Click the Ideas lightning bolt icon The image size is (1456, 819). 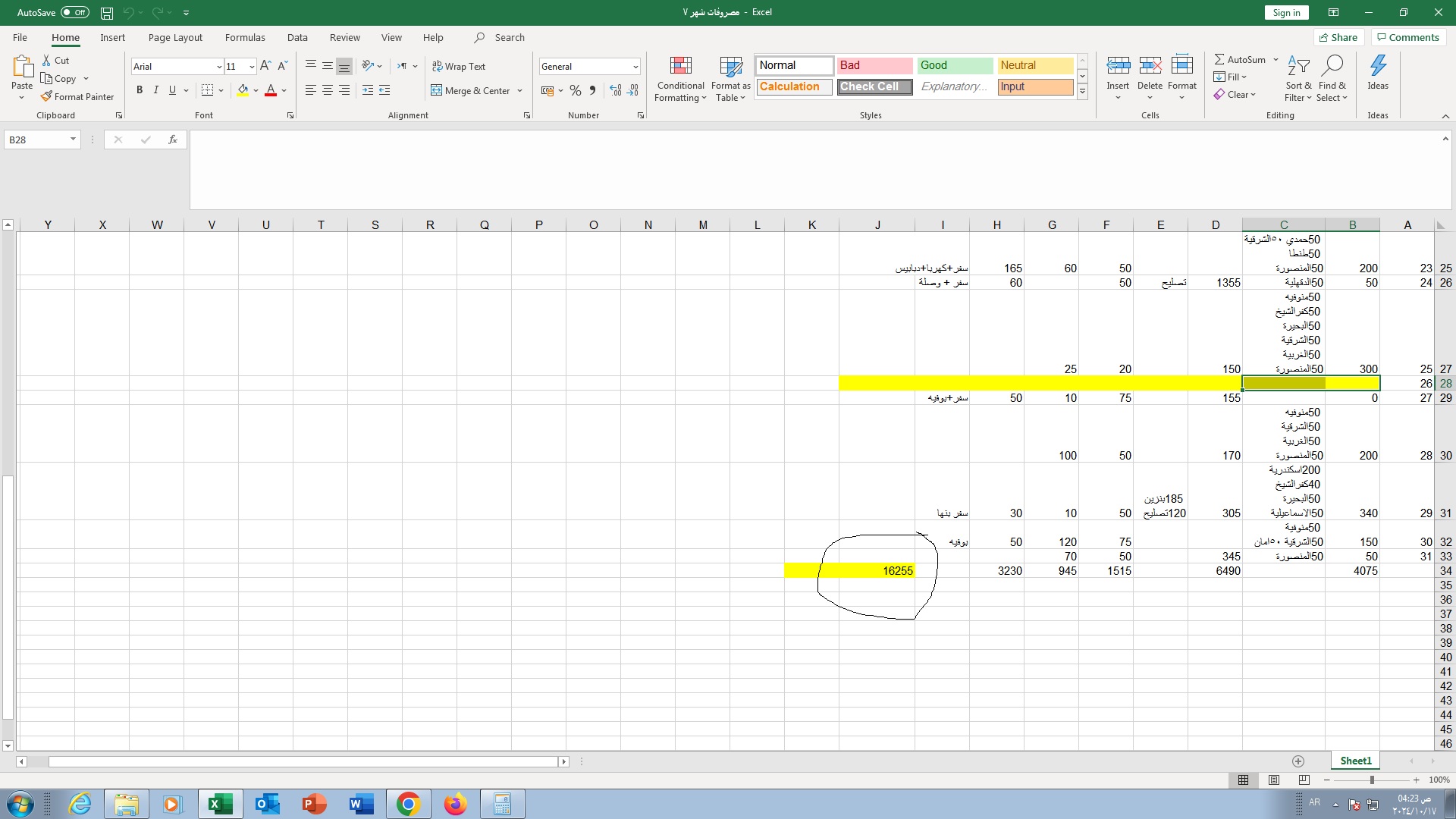pyautogui.click(x=1378, y=66)
